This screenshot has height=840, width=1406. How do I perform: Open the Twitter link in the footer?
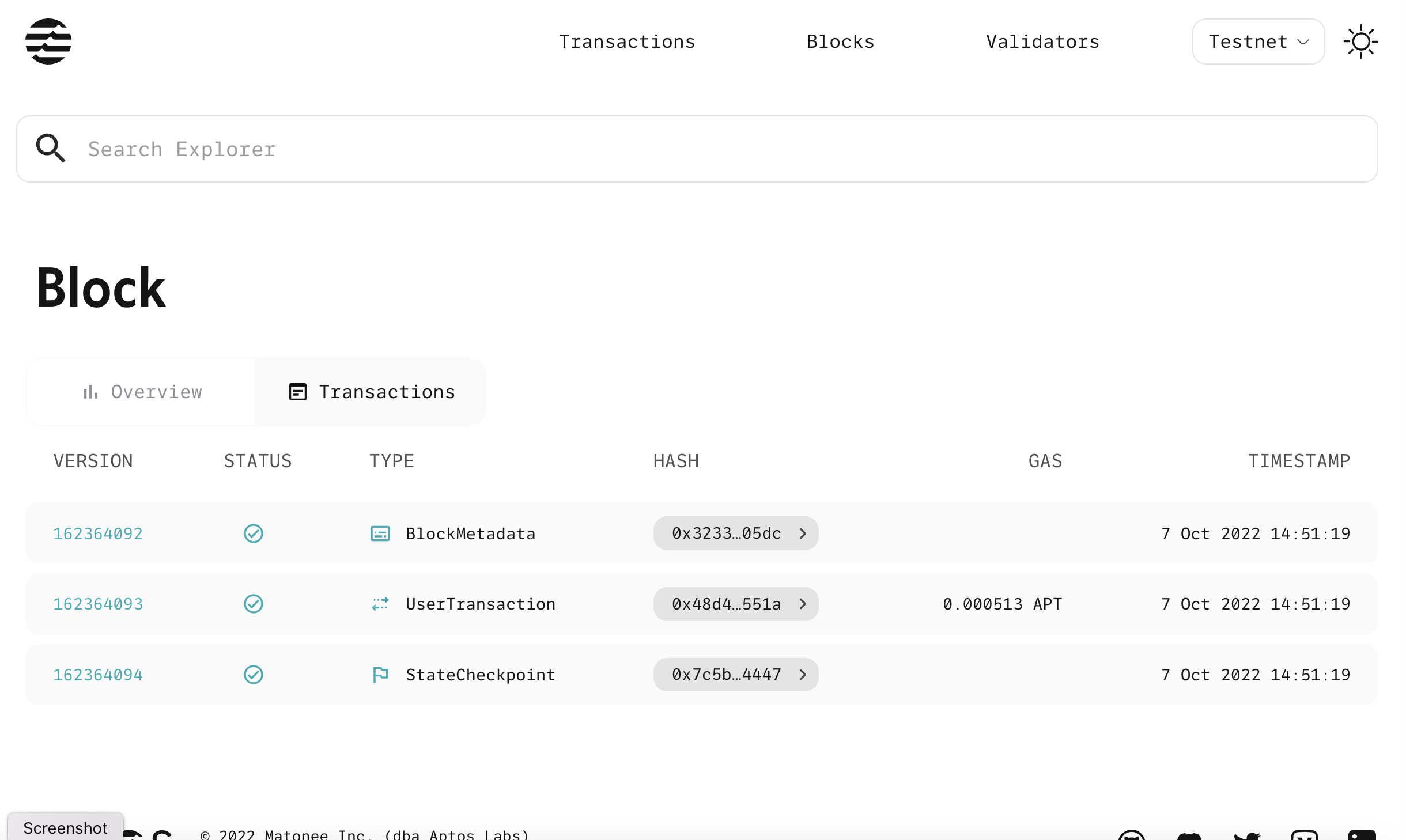click(x=1246, y=835)
